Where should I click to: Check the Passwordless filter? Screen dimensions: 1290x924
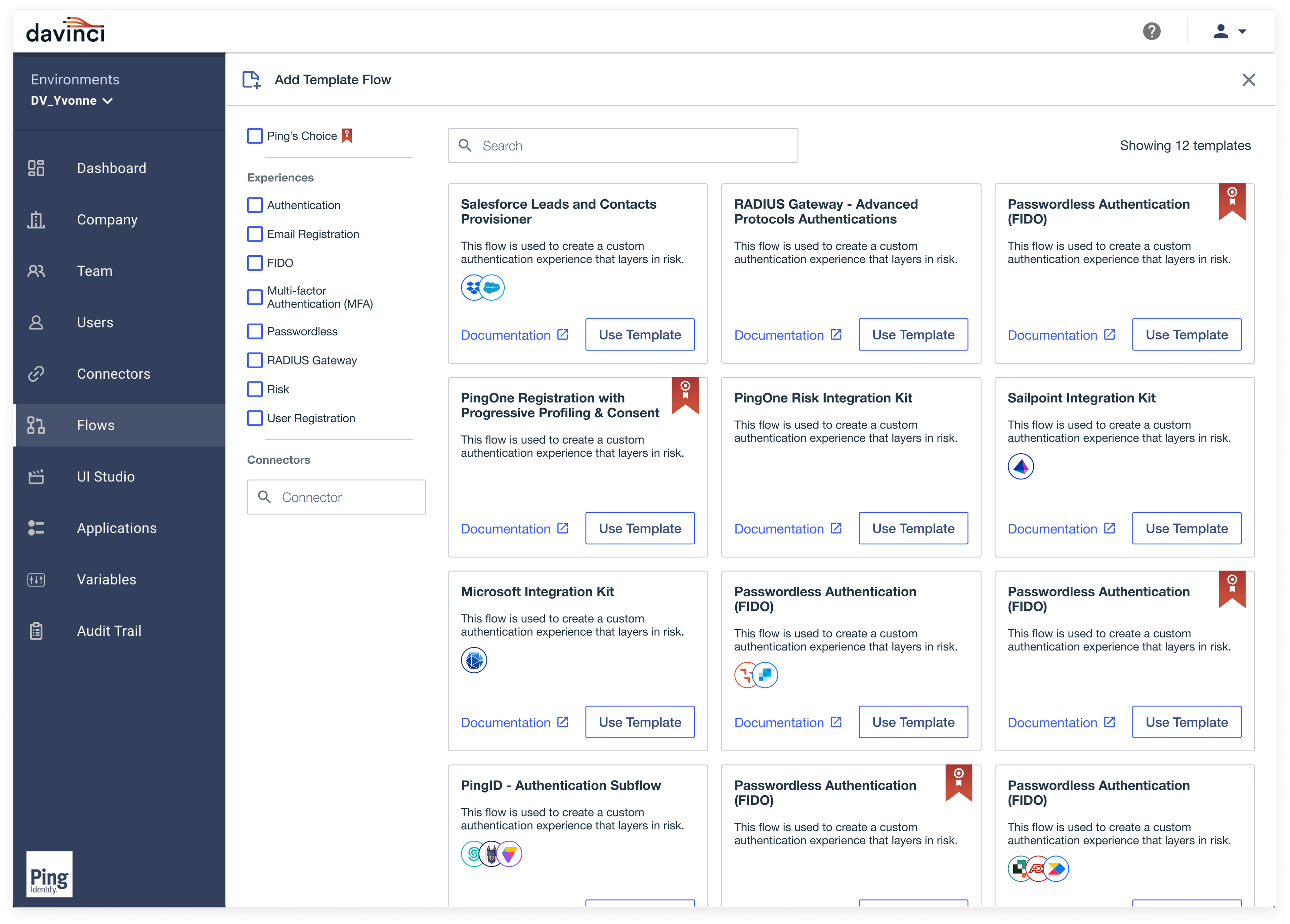[255, 332]
